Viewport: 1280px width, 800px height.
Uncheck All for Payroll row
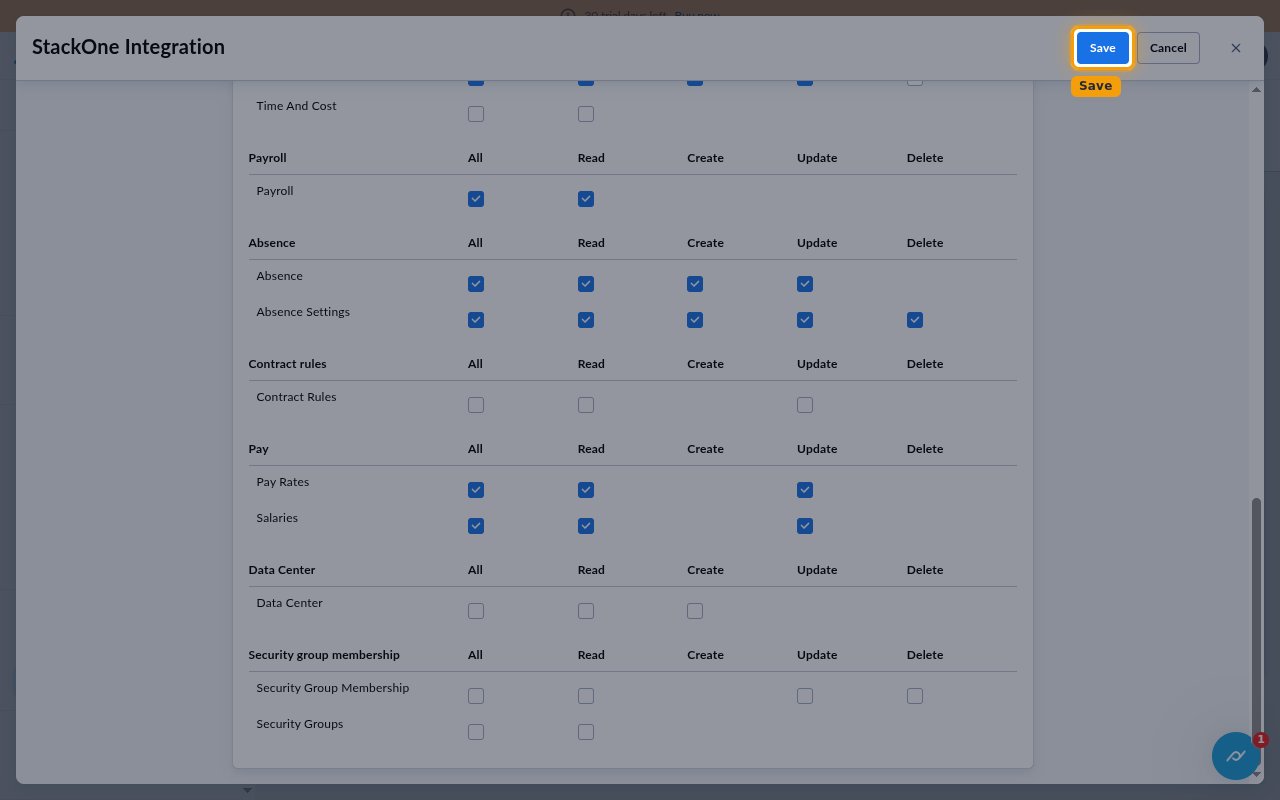tap(476, 199)
